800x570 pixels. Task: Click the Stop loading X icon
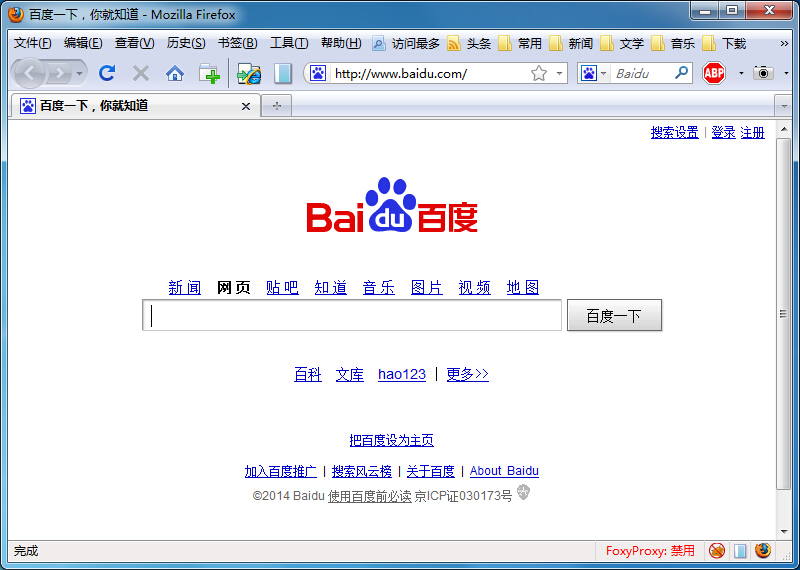point(141,73)
